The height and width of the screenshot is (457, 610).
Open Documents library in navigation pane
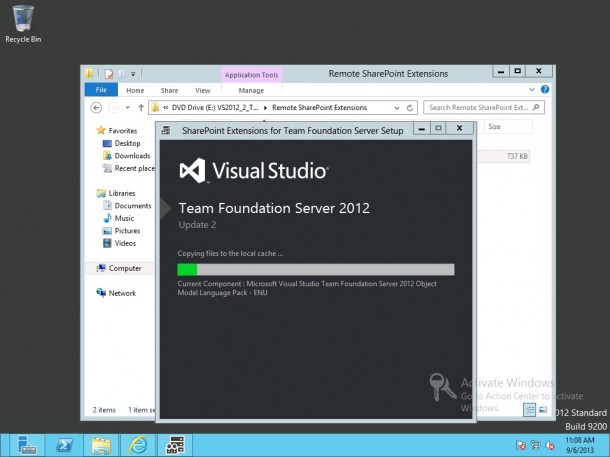[133, 205]
